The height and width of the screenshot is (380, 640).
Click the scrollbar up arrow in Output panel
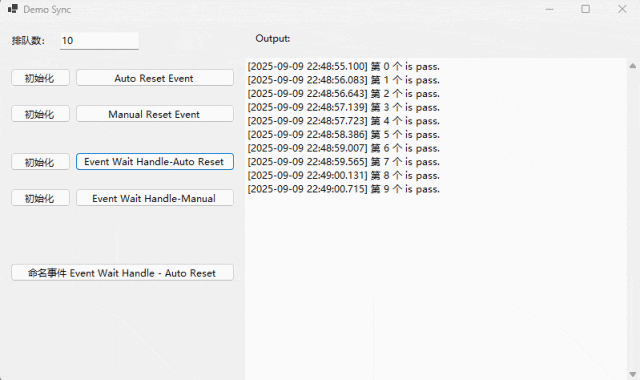click(633, 66)
